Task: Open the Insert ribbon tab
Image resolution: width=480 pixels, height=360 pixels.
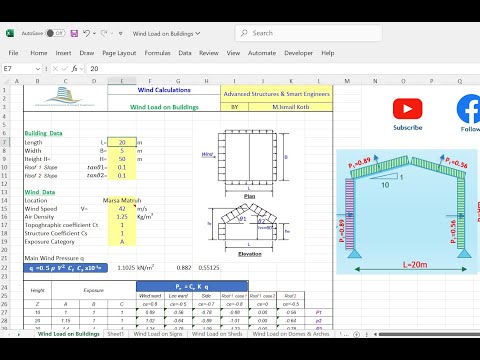Action: pyautogui.click(x=63, y=53)
